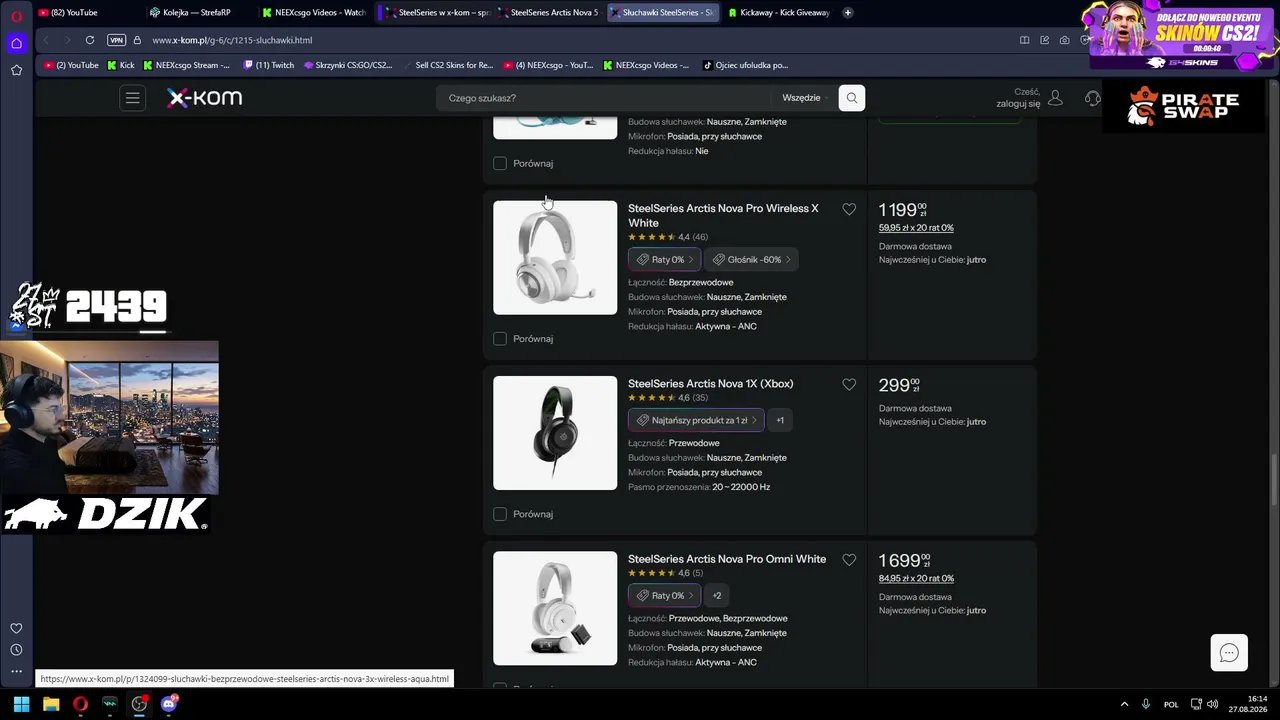Screen dimensions: 1280x720
Task: Expand Raty 0% on Nova Pro Omni White
Action: [x=664, y=596]
